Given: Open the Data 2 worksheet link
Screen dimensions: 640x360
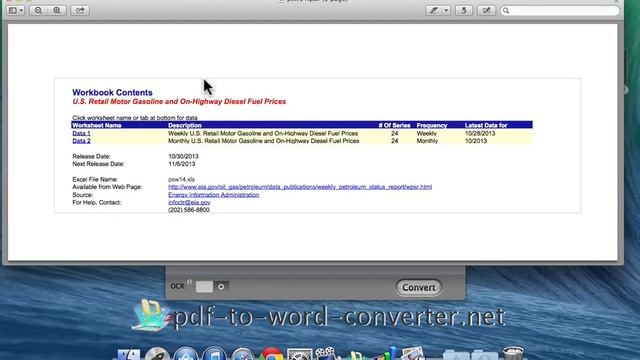Looking at the screenshot, I should [81, 141].
